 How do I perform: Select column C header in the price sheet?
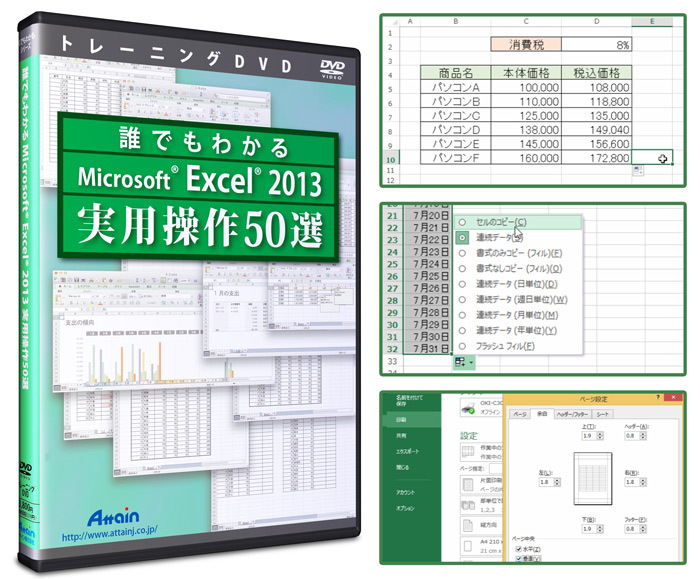[x=526, y=21]
